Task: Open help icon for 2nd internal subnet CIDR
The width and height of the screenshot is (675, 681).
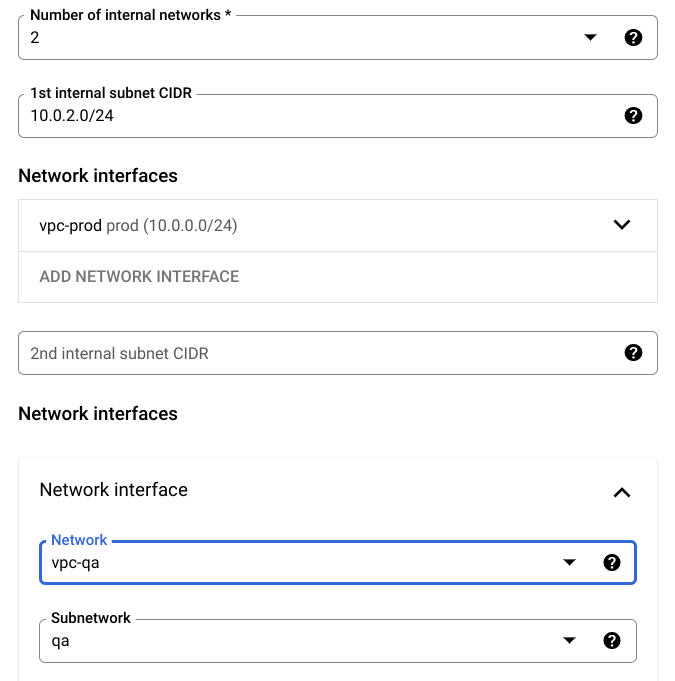Action: click(633, 353)
